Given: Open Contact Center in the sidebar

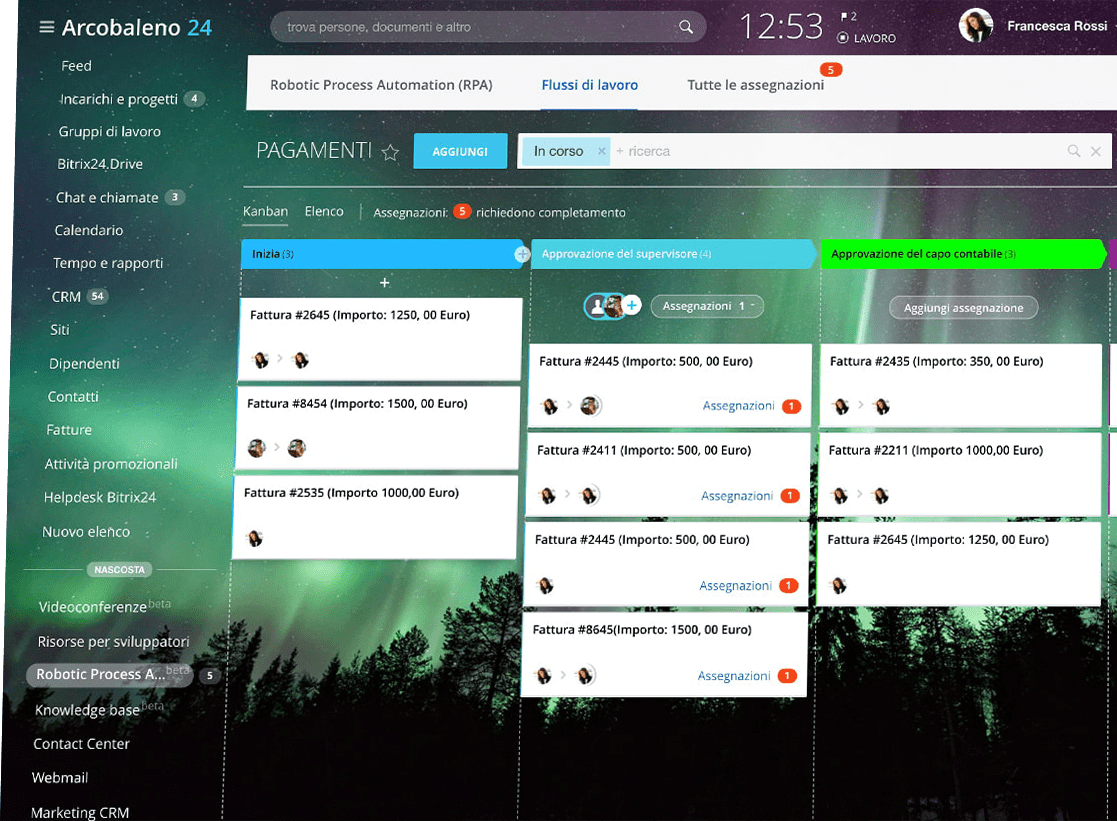Looking at the screenshot, I should (x=81, y=744).
